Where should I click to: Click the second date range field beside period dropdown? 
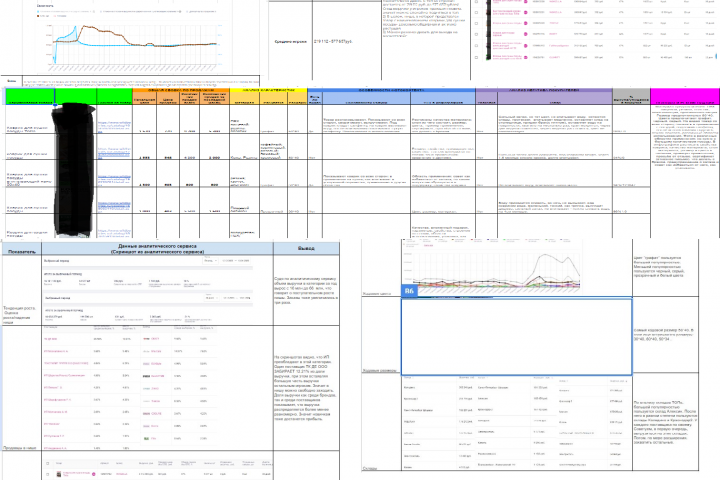coord(237,298)
